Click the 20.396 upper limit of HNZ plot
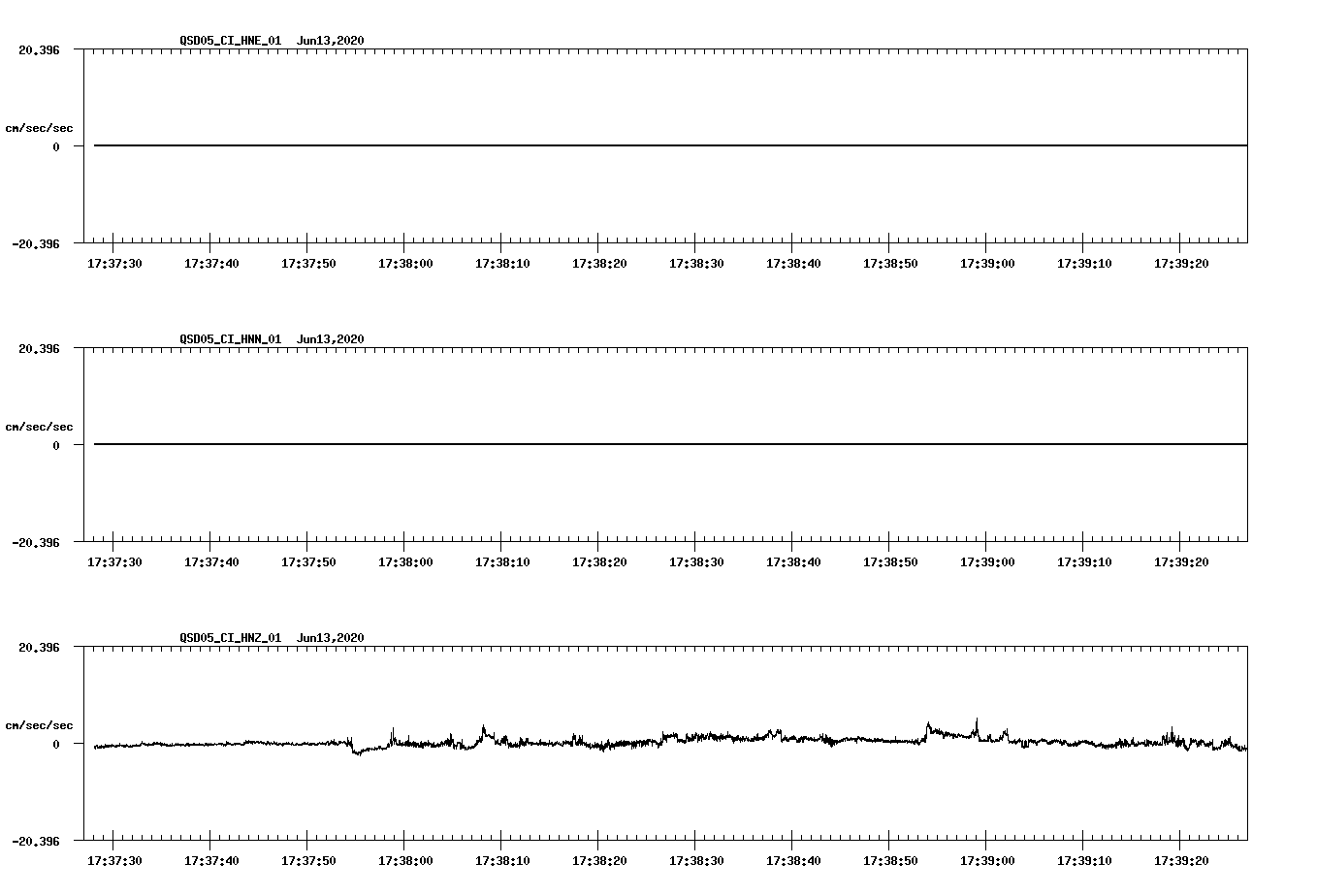Viewport: 1317px width, 896px height. click(x=39, y=648)
